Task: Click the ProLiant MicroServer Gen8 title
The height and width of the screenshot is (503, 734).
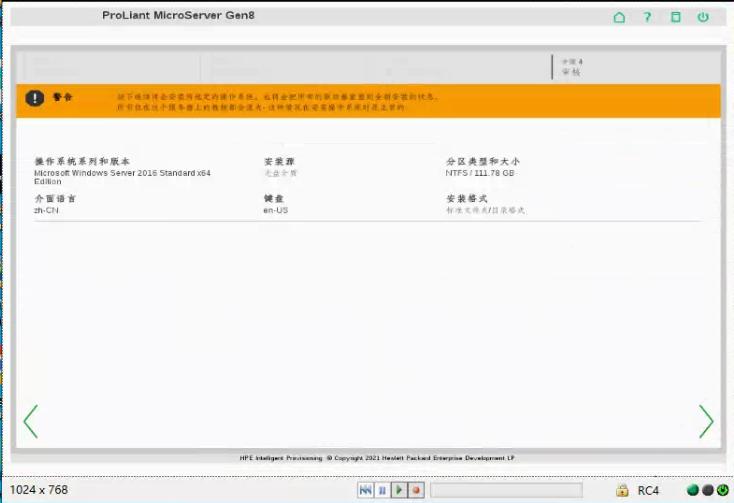Action: tap(178, 15)
